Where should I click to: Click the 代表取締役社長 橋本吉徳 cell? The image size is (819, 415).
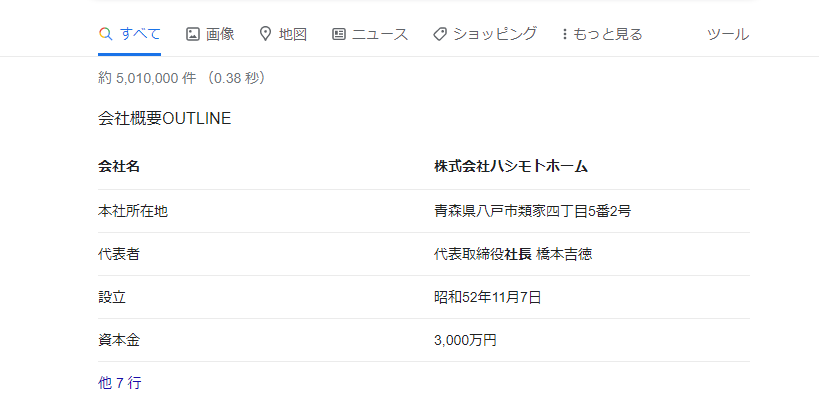513,254
